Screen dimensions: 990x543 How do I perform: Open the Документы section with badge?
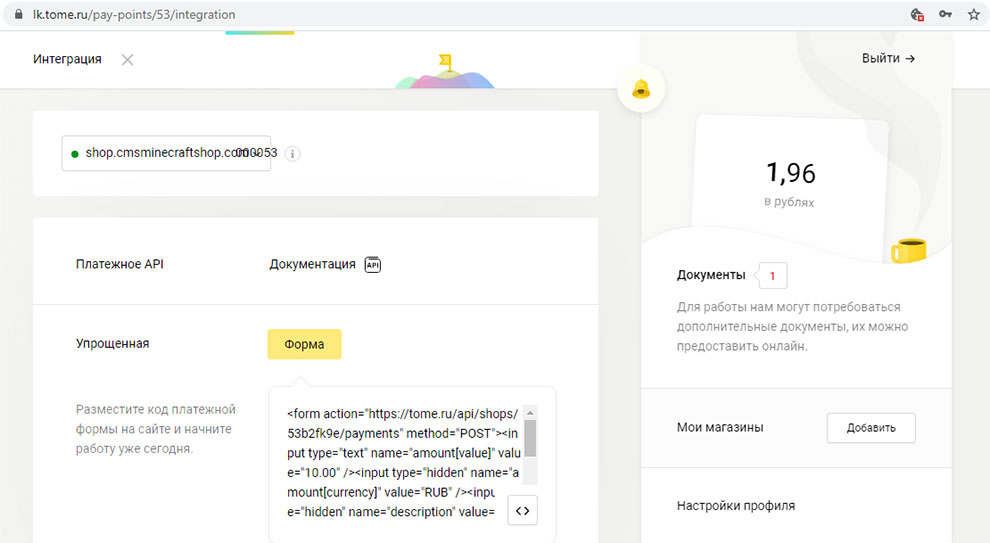pos(711,275)
